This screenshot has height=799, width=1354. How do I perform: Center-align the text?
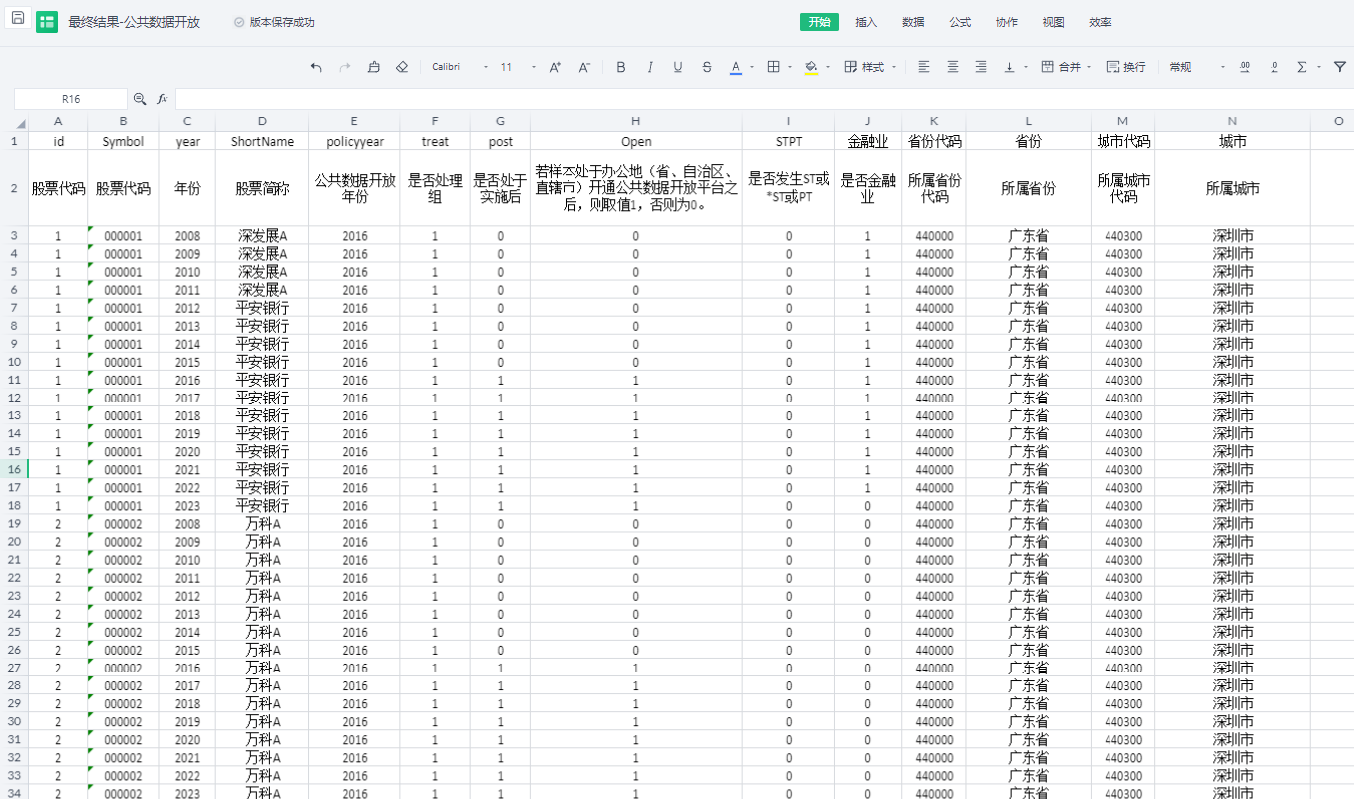[x=953, y=67]
